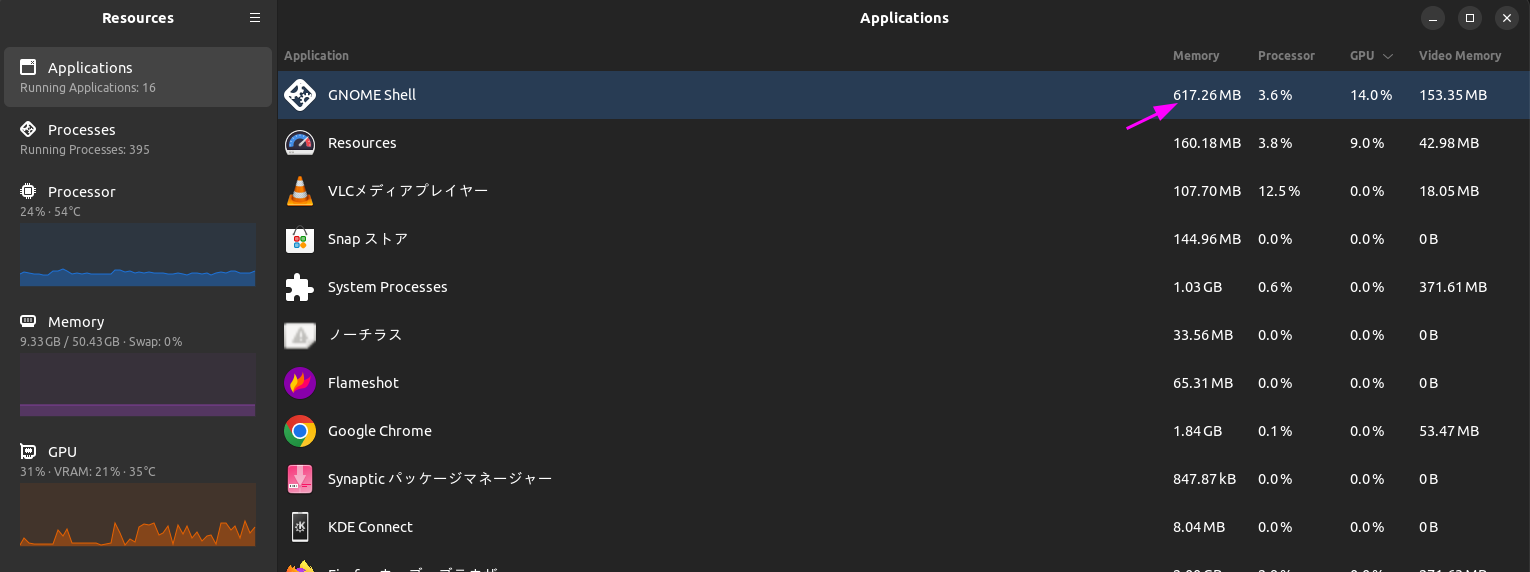Select the KDE Connect row

[x=904, y=527]
